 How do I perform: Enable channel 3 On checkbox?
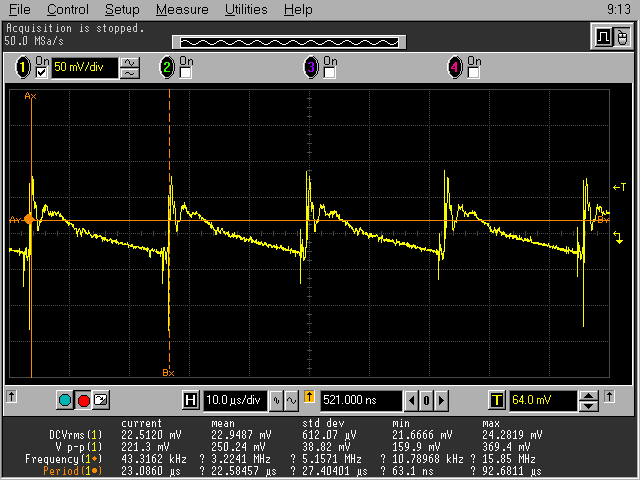[x=328, y=73]
